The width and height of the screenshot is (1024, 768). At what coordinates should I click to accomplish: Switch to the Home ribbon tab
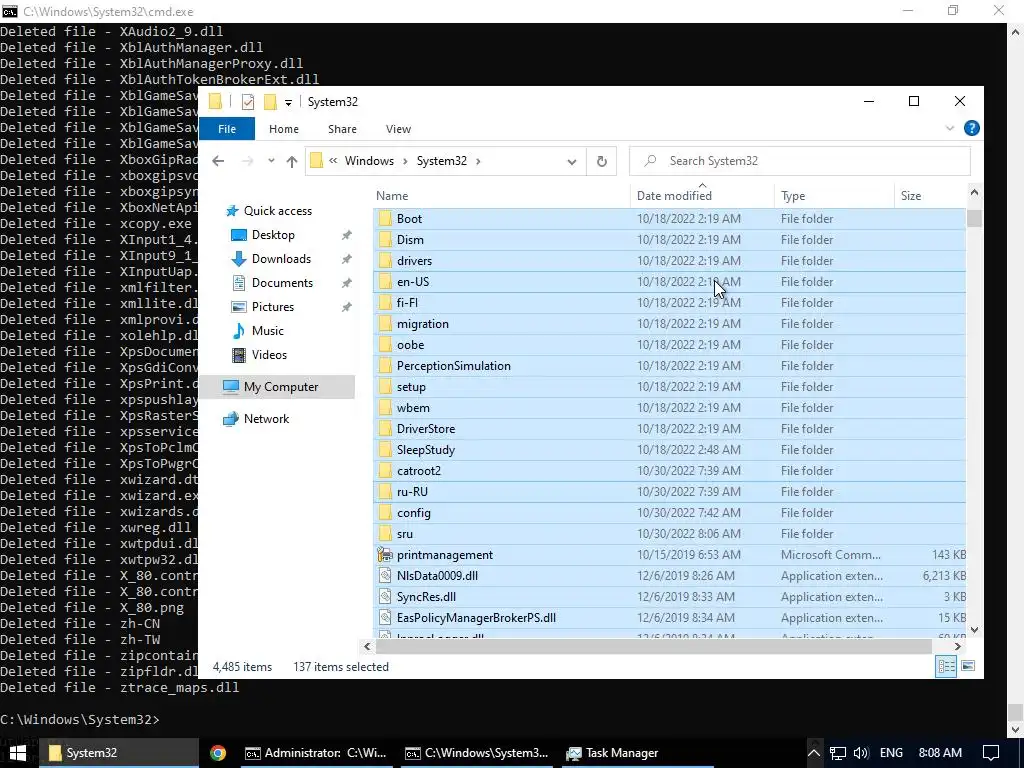pyautogui.click(x=283, y=129)
